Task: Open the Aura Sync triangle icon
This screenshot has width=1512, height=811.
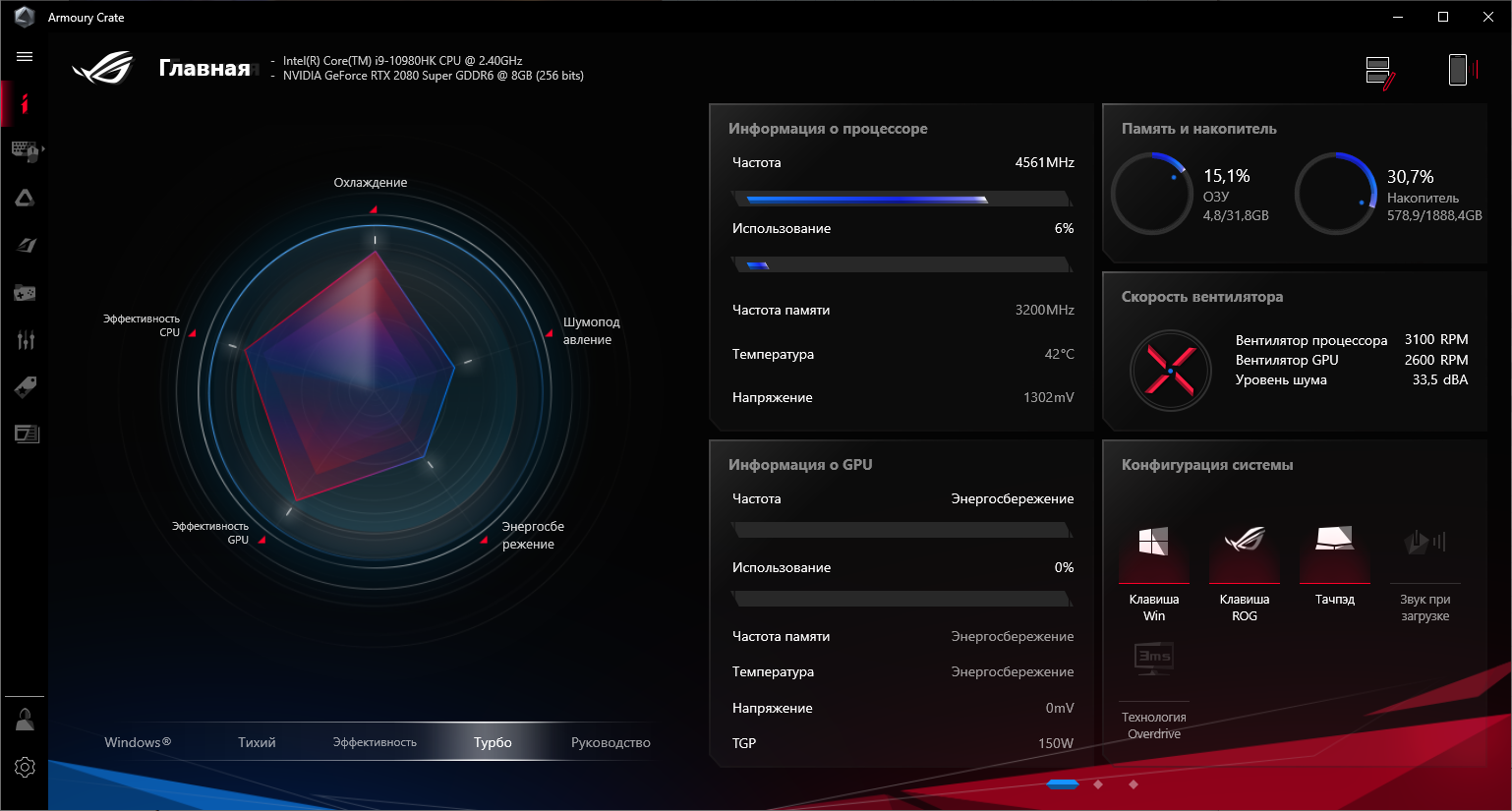Action: (x=25, y=198)
